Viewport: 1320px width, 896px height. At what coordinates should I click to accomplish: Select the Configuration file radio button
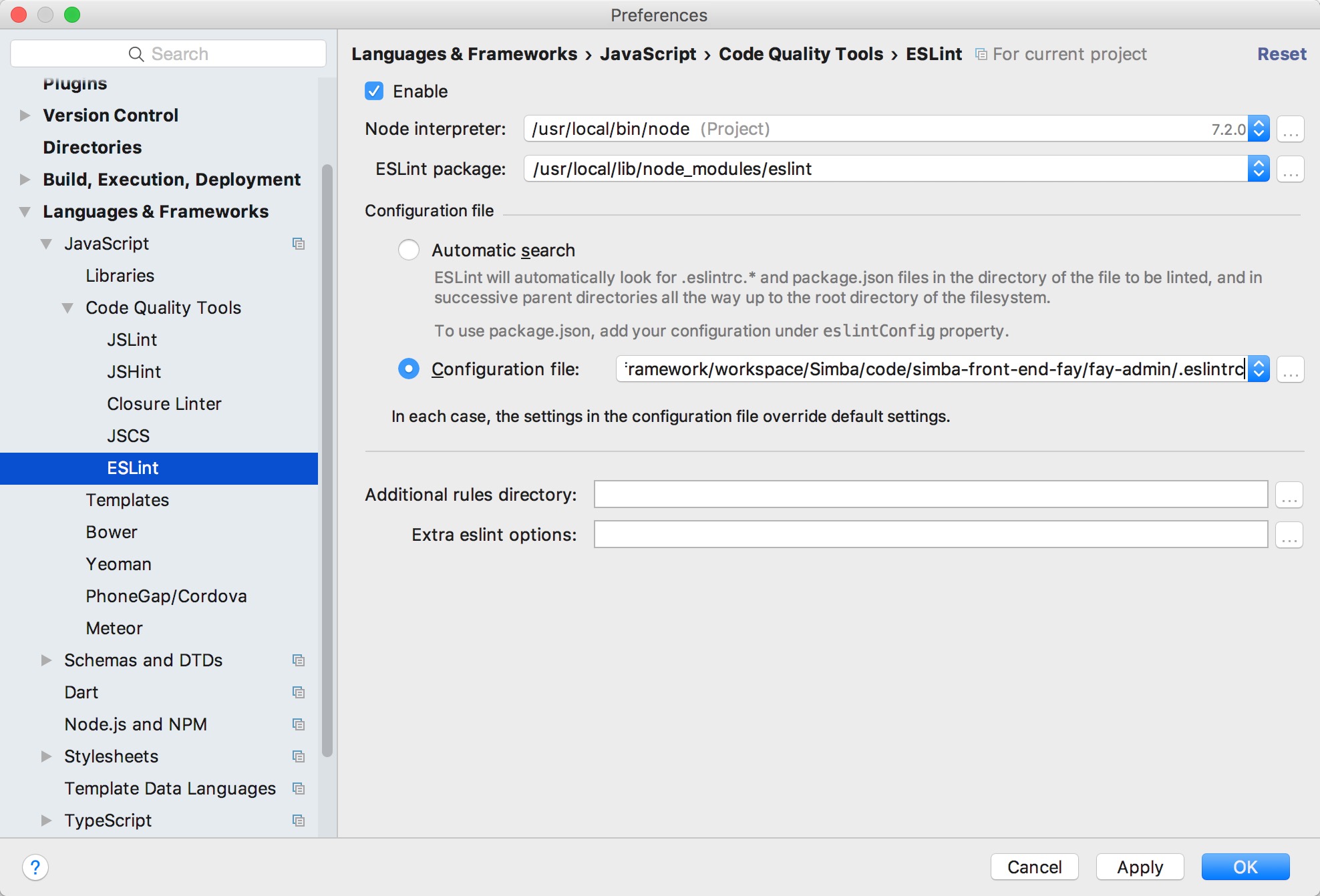tap(409, 369)
